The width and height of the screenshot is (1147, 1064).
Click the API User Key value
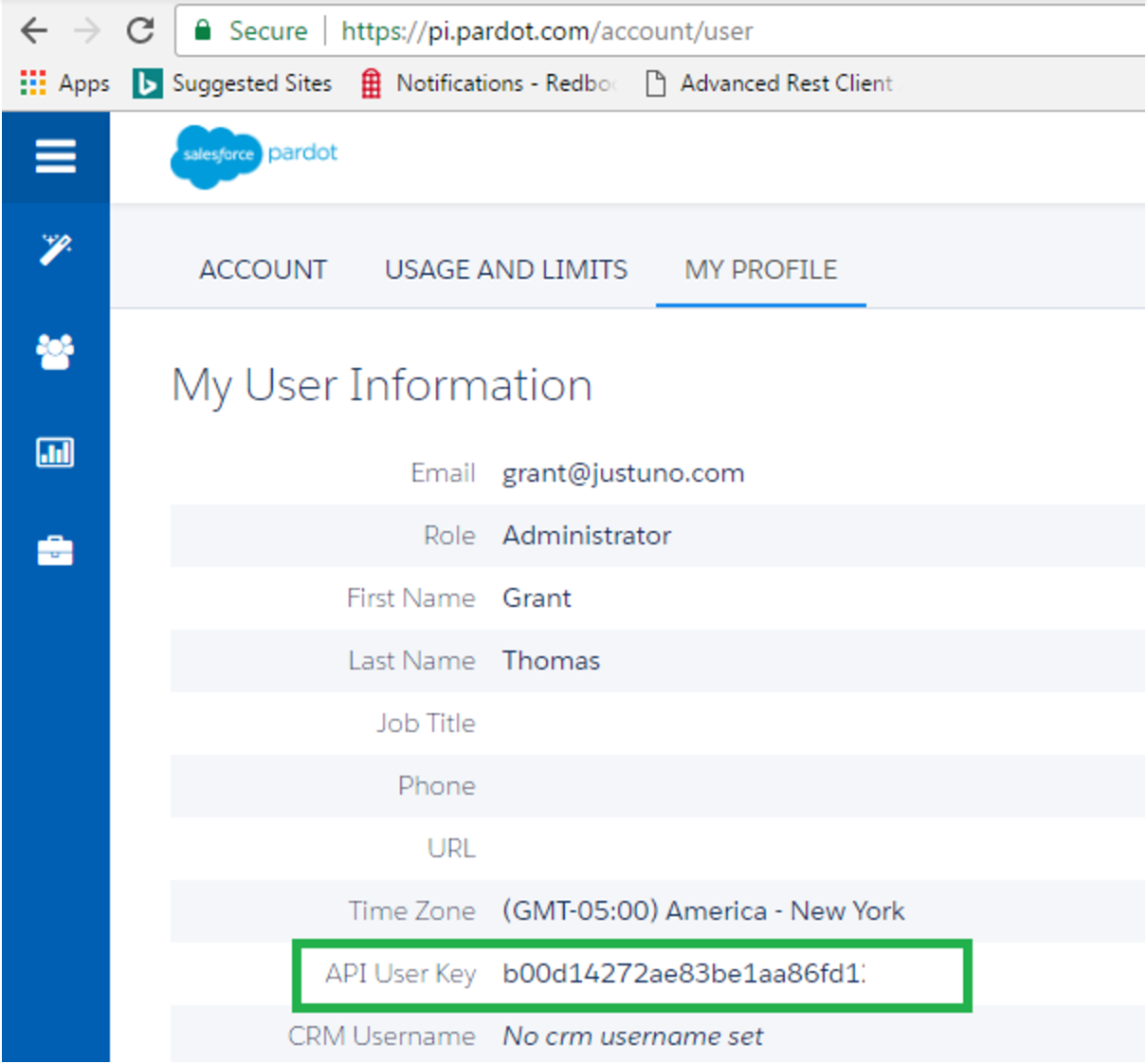pyautogui.click(x=683, y=974)
